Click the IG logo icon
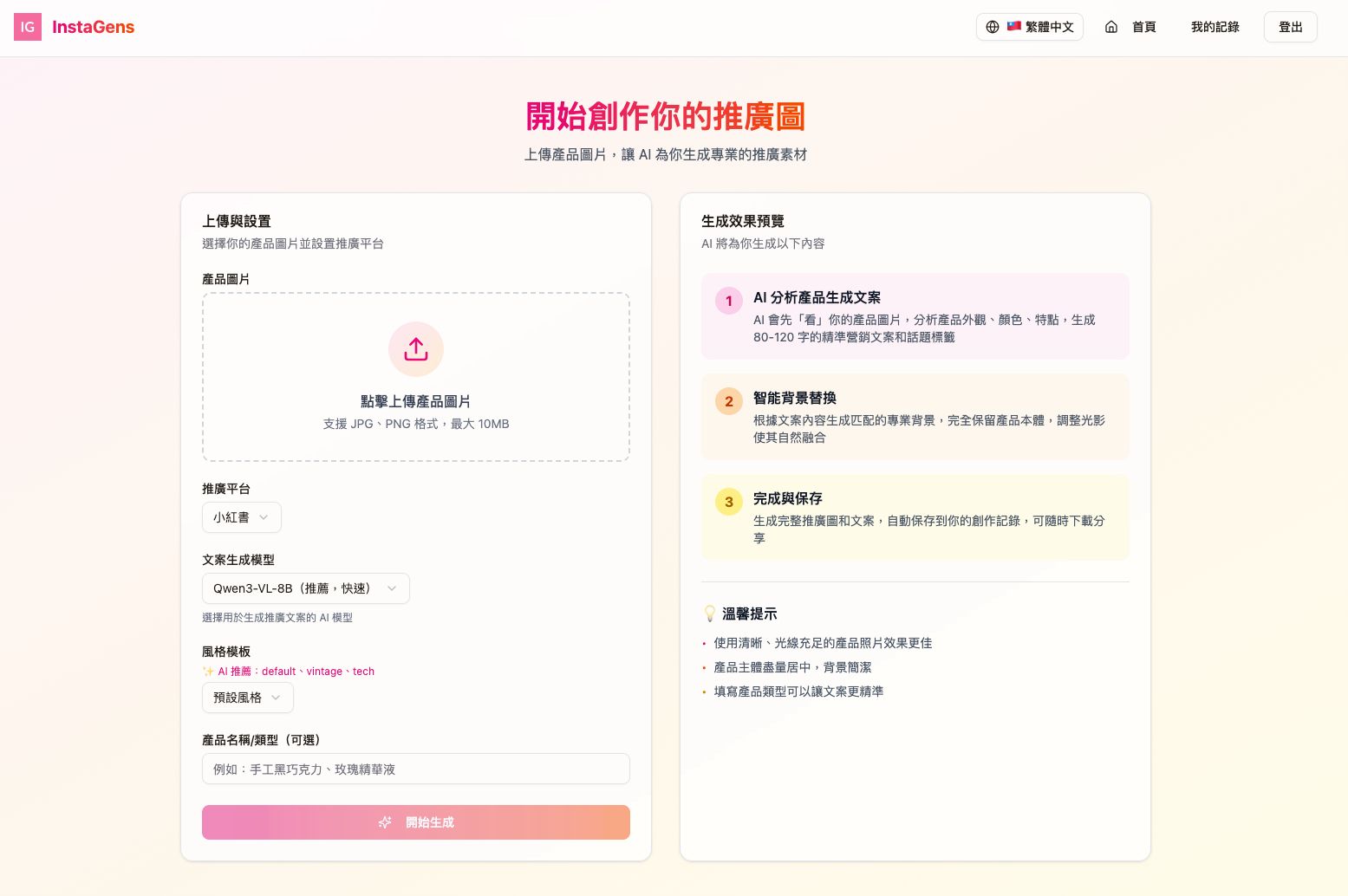Image resolution: width=1348 pixels, height=896 pixels. tap(28, 27)
